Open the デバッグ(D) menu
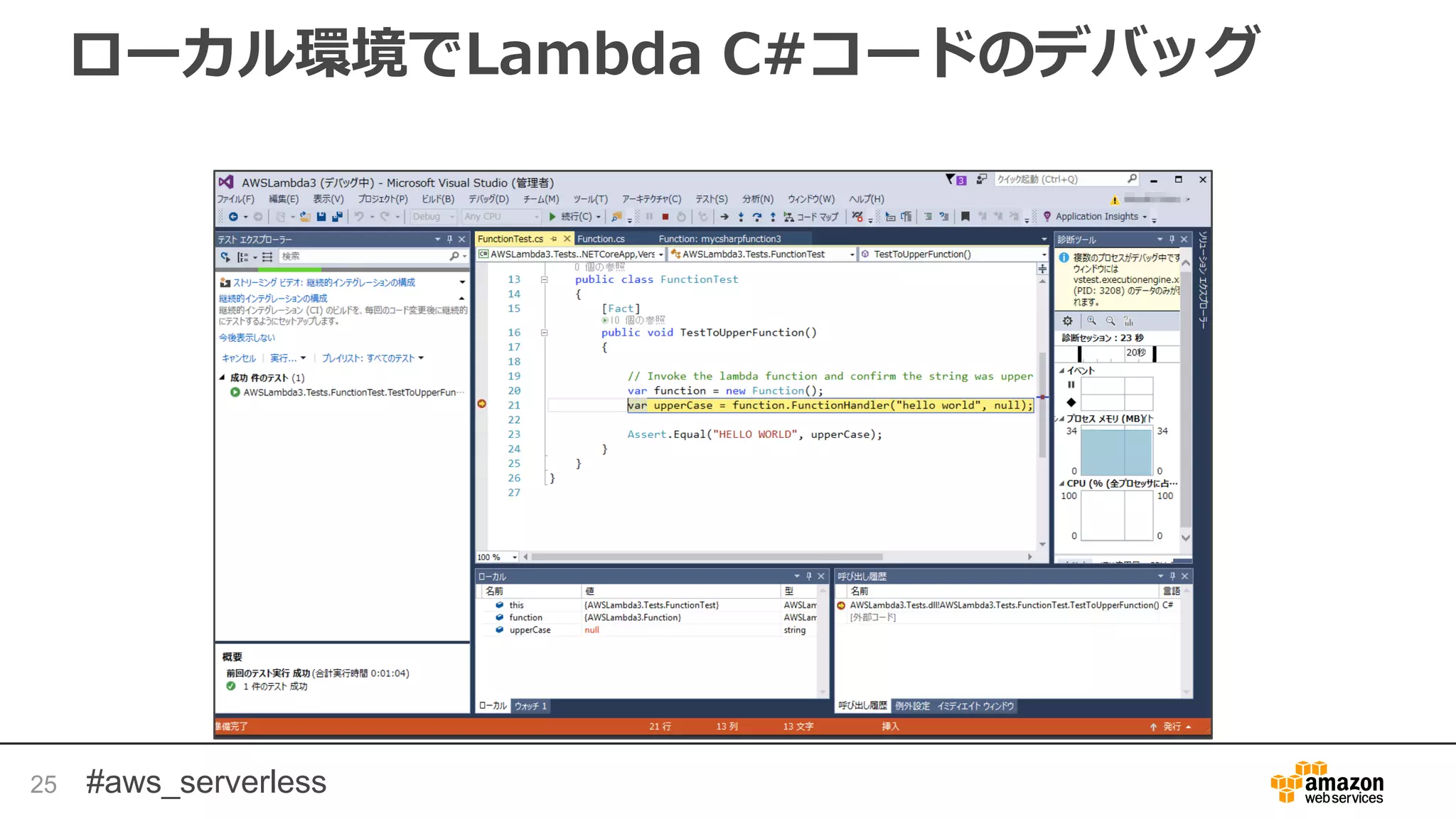The height and width of the screenshot is (819, 1456). (x=488, y=199)
